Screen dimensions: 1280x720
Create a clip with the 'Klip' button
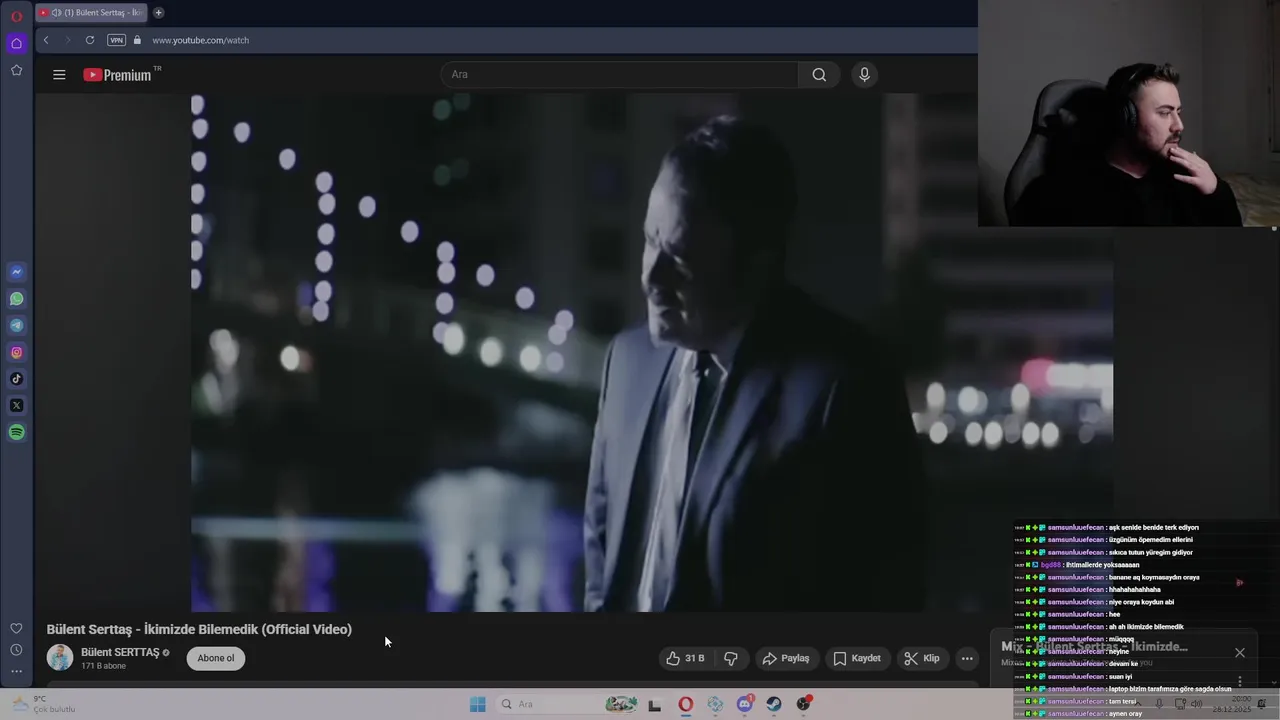922,658
